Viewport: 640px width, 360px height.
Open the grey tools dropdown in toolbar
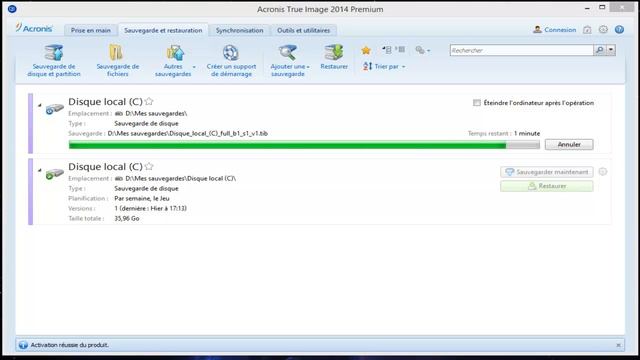click(422, 50)
